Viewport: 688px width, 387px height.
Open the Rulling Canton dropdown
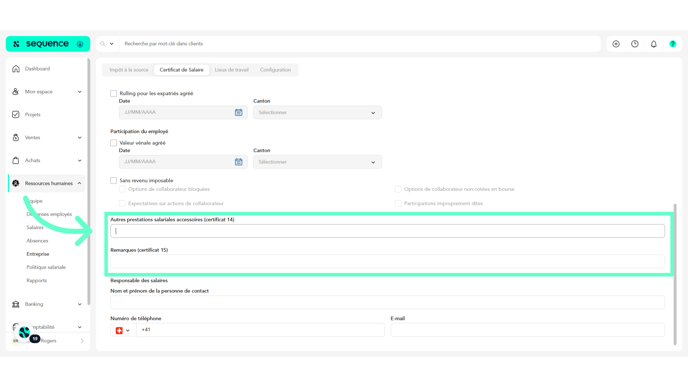tap(317, 112)
